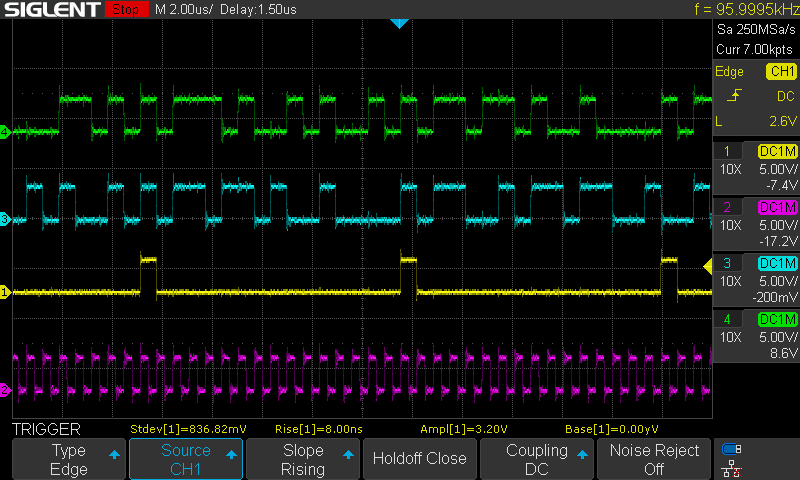Expand the Slope Rising options
Viewport: 800px width, 480px height.
point(303,459)
